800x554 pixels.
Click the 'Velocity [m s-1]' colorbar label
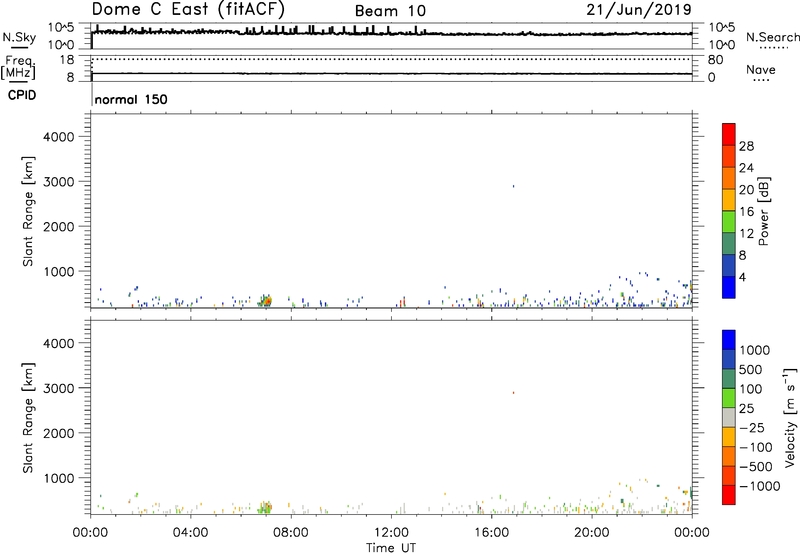coord(790,417)
